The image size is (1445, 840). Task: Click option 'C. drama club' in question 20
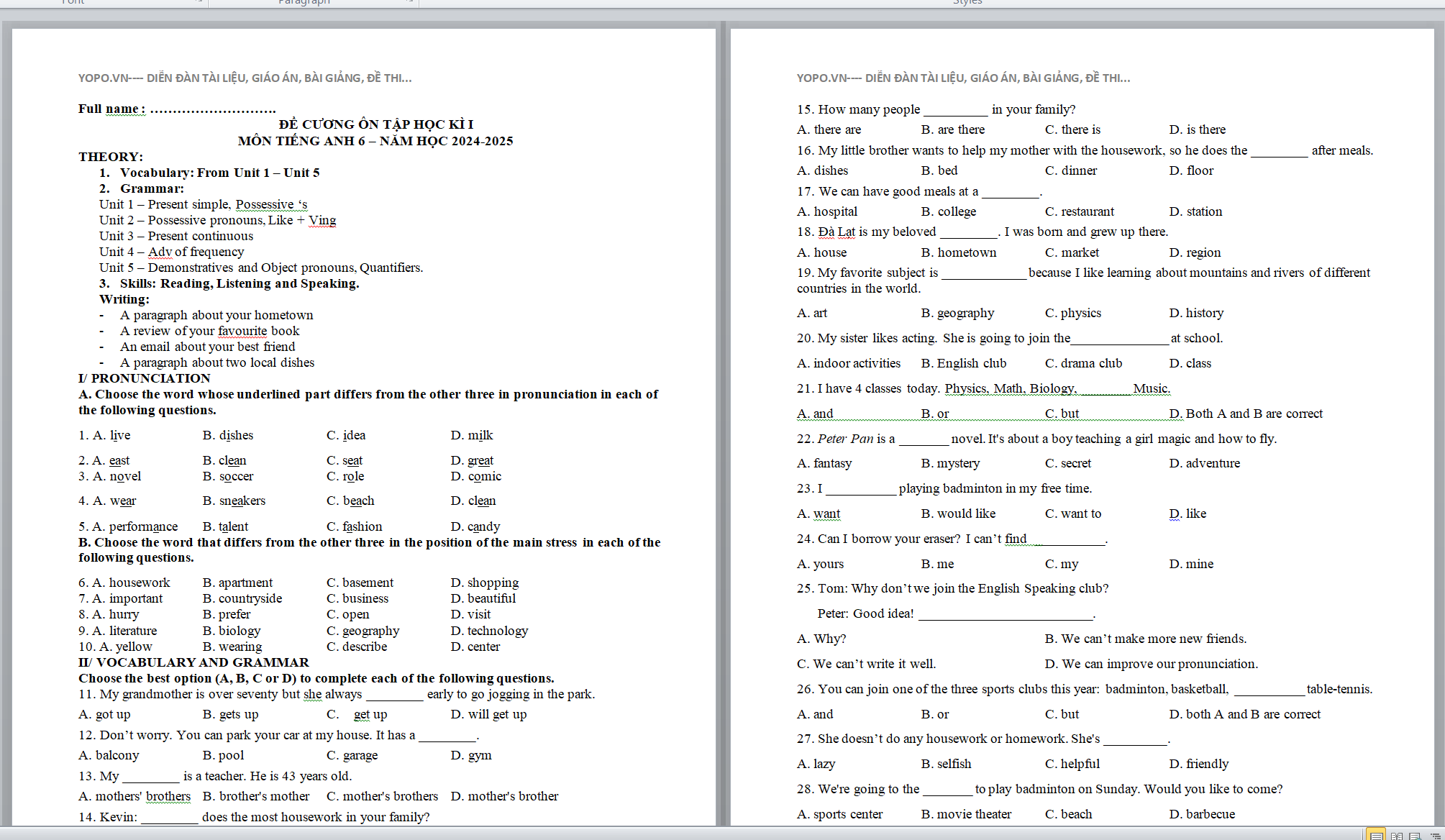coord(1083,363)
